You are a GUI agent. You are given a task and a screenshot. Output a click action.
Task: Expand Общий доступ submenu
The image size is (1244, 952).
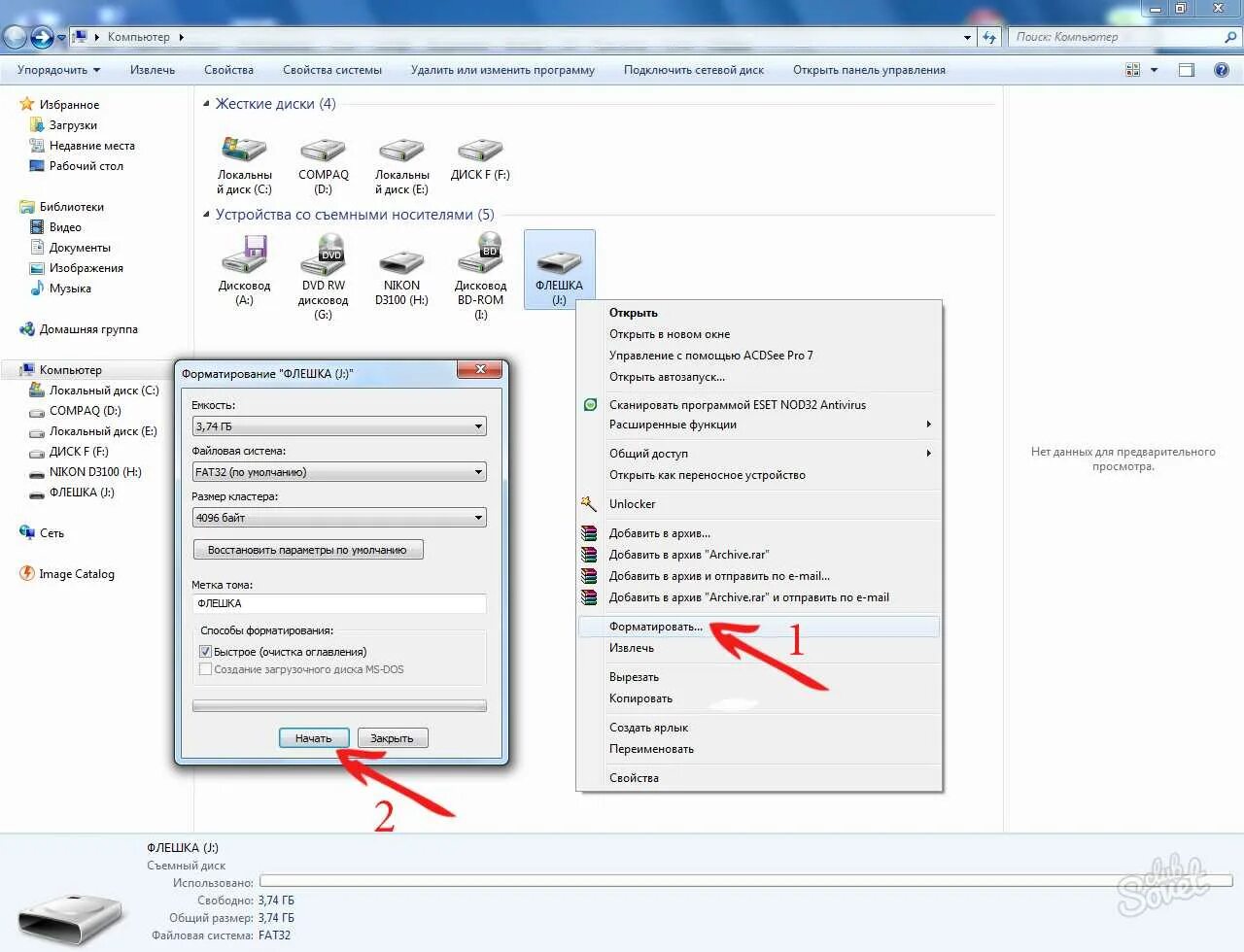pos(759,454)
